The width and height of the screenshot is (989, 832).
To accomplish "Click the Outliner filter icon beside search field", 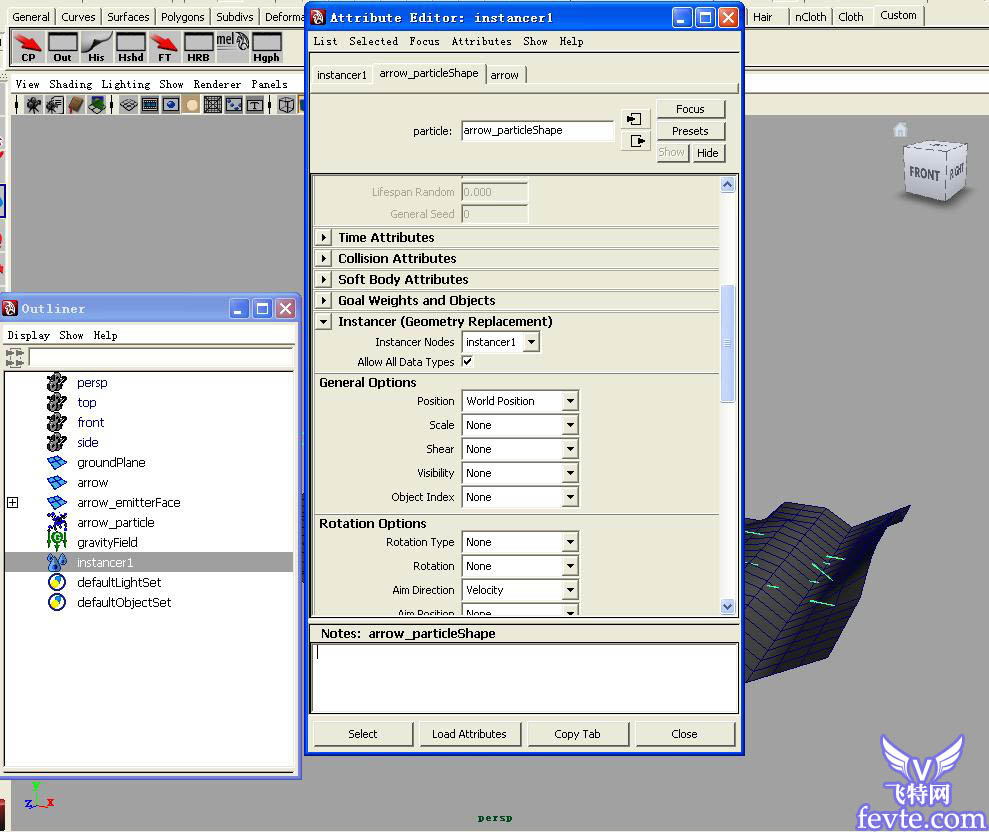I will click(15, 358).
